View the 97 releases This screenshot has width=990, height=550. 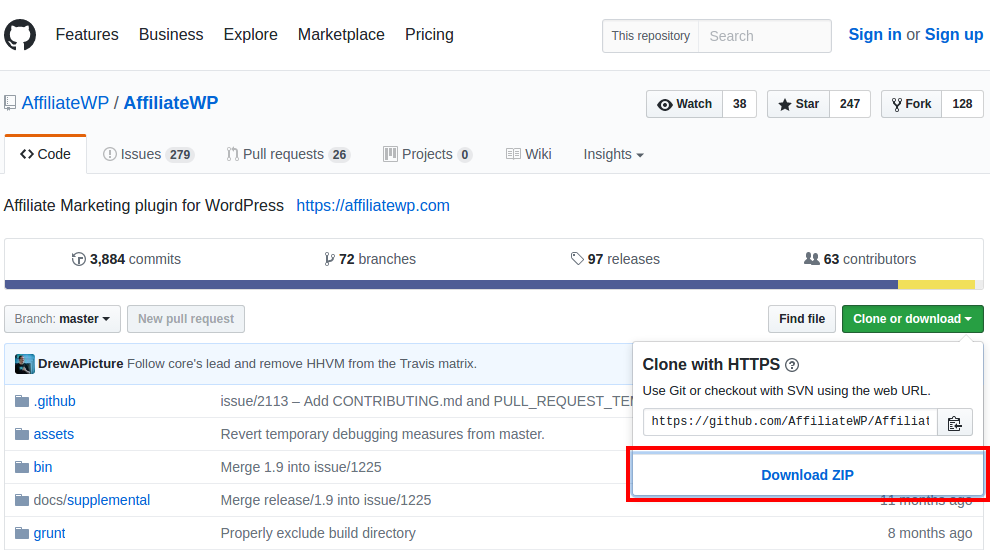[615, 259]
